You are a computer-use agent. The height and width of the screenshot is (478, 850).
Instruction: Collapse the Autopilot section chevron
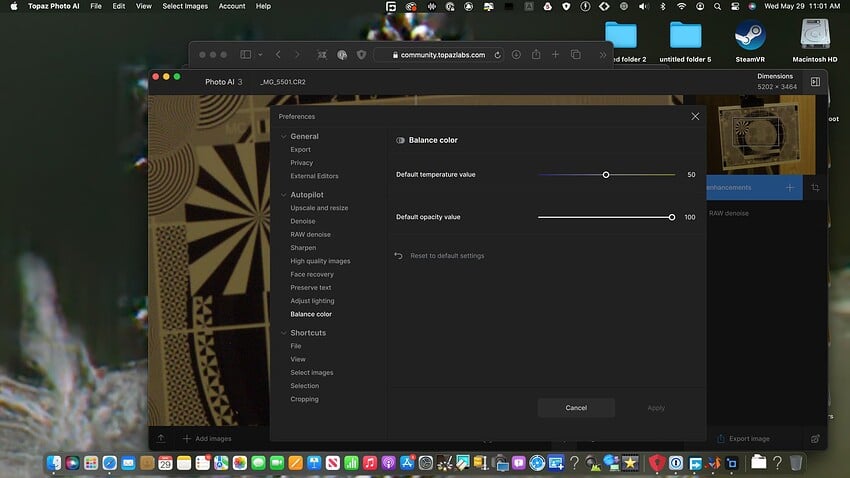point(284,195)
